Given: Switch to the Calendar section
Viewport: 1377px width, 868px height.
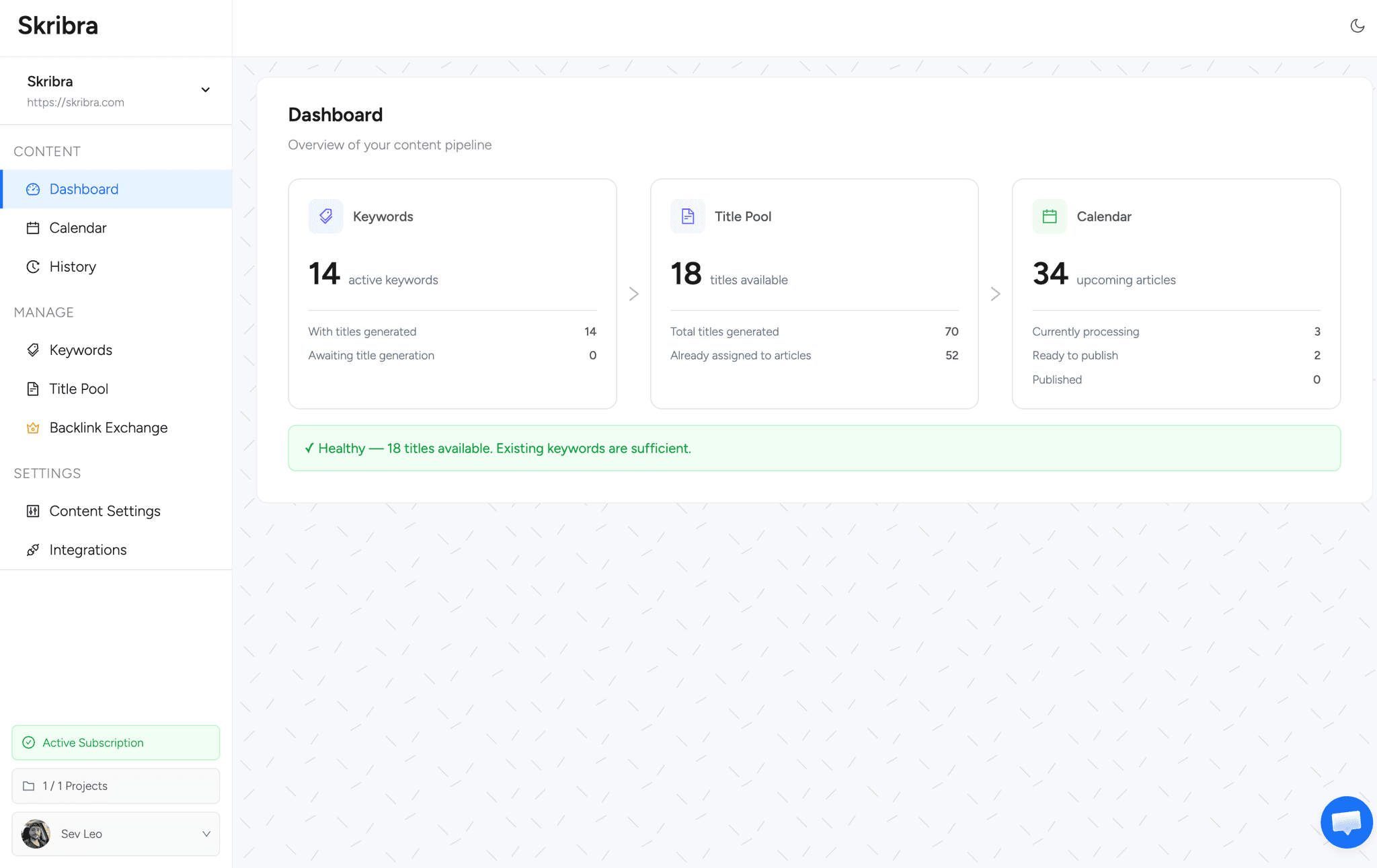Looking at the screenshot, I should tap(79, 227).
